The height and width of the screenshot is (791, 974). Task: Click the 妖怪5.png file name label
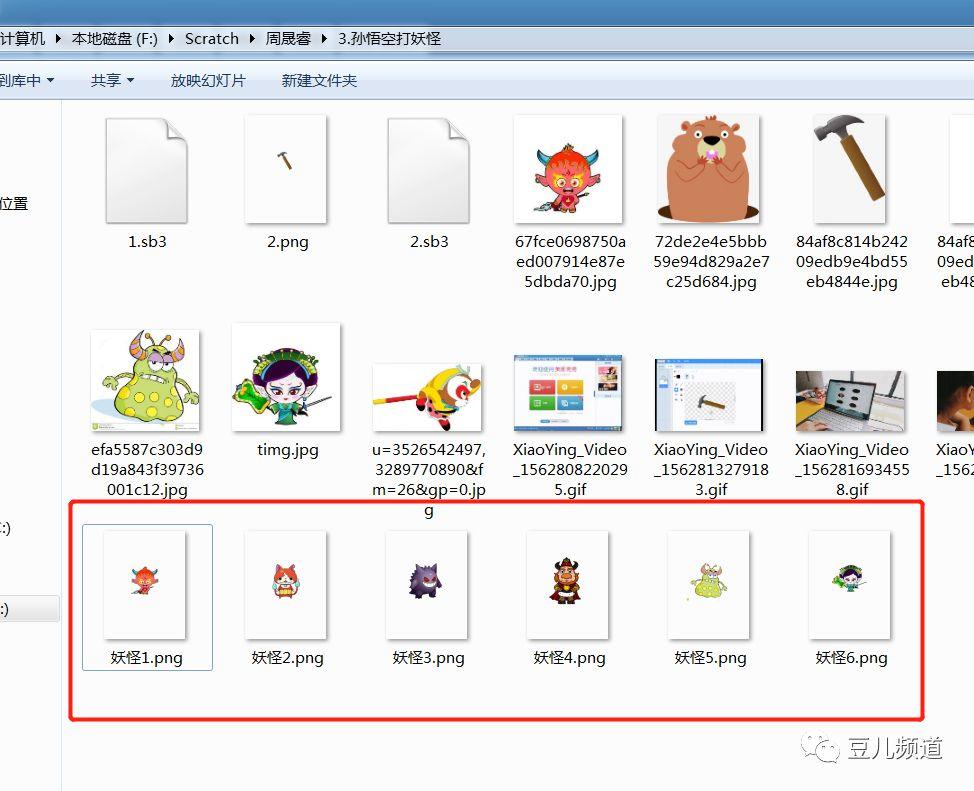pyautogui.click(x=711, y=657)
